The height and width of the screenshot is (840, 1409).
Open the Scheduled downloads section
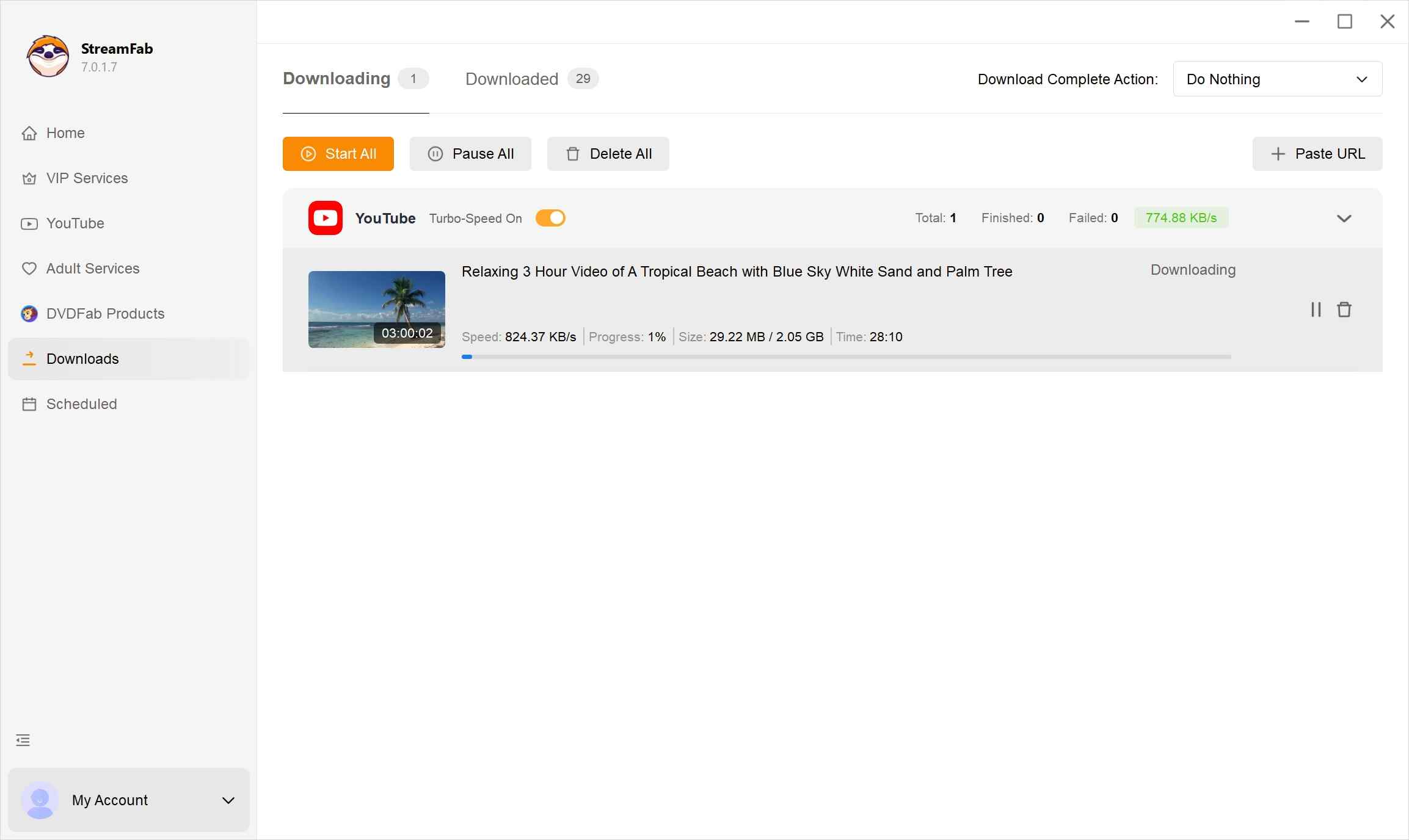[x=81, y=404]
